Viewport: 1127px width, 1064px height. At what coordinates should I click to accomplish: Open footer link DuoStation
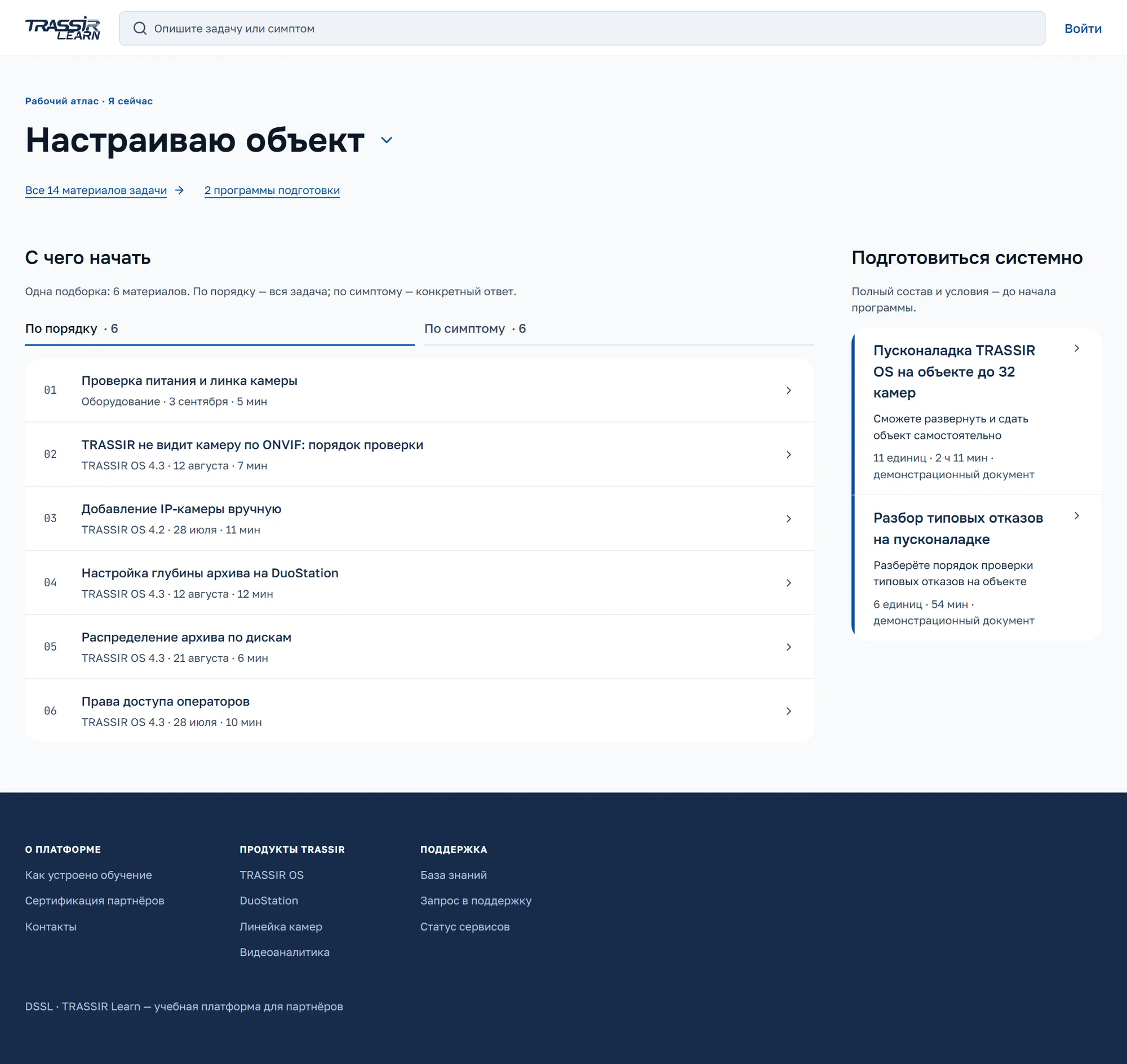pos(268,901)
